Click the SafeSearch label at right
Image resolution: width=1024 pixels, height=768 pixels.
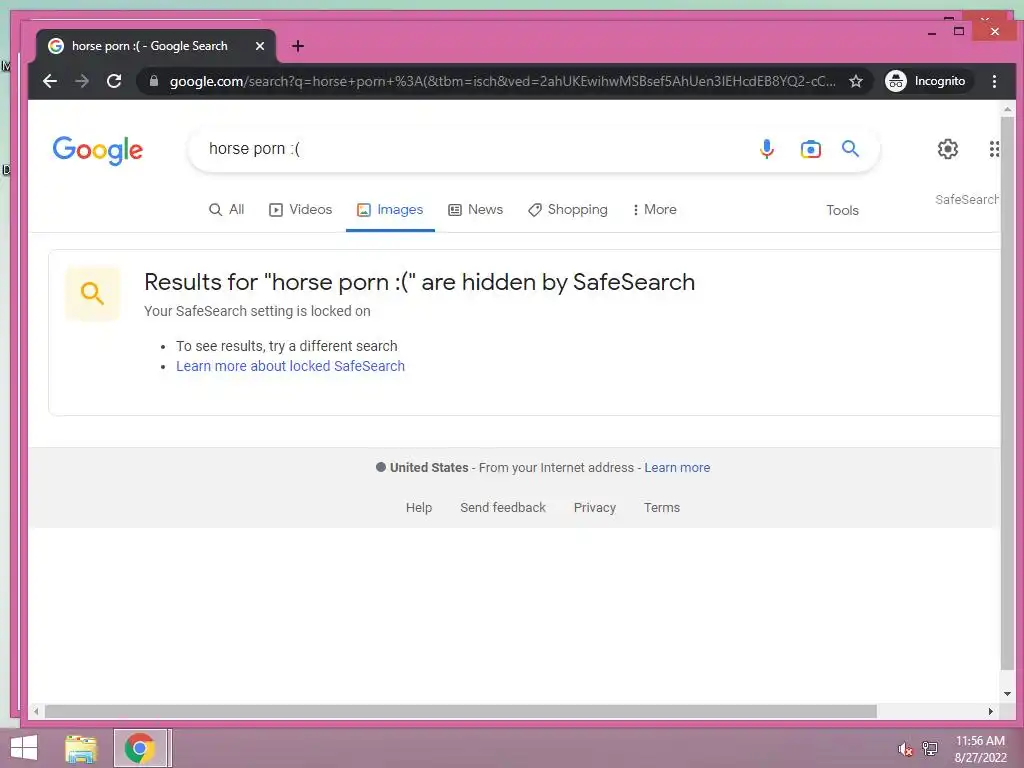coord(967,199)
